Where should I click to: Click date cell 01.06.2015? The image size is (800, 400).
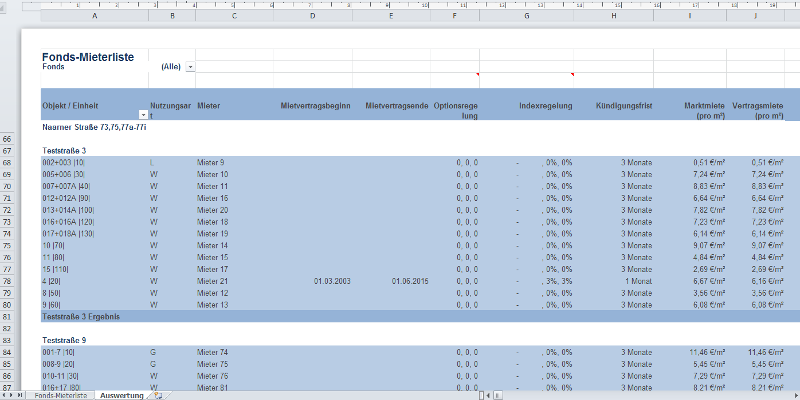tap(410, 281)
